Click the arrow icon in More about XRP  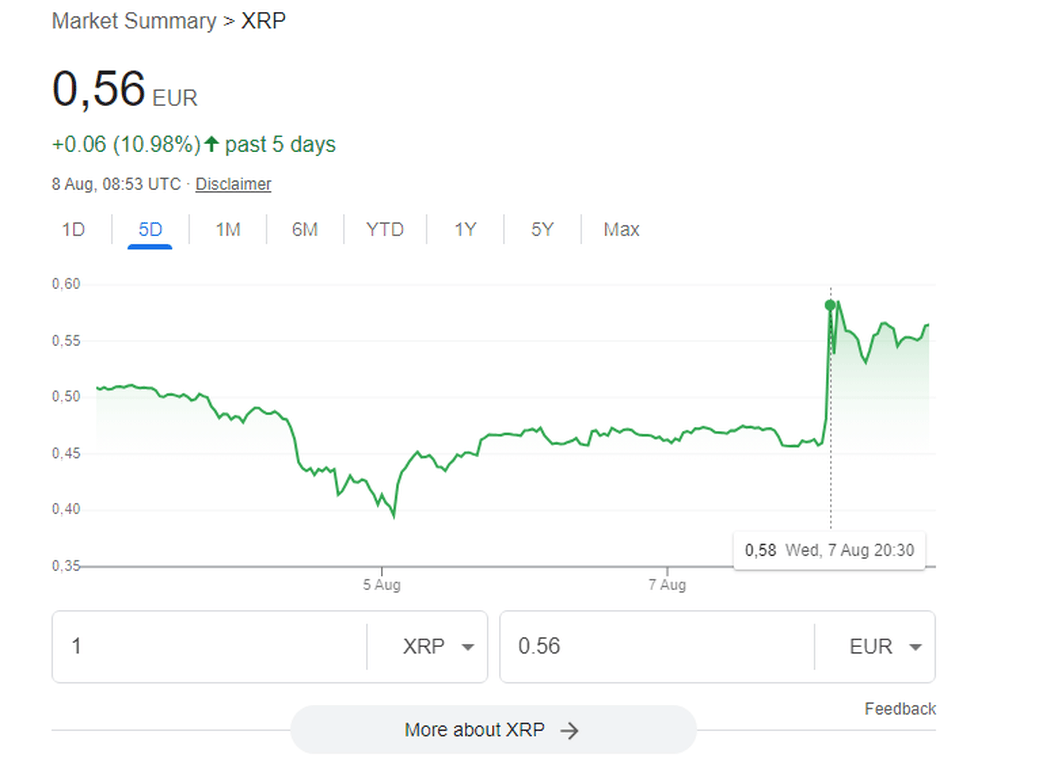coord(569,731)
